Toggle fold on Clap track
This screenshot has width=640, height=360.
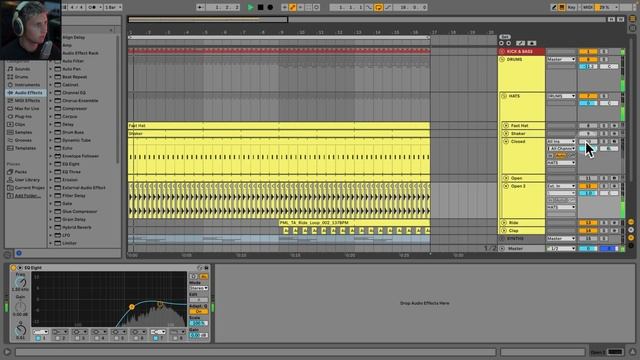tap(504, 231)
